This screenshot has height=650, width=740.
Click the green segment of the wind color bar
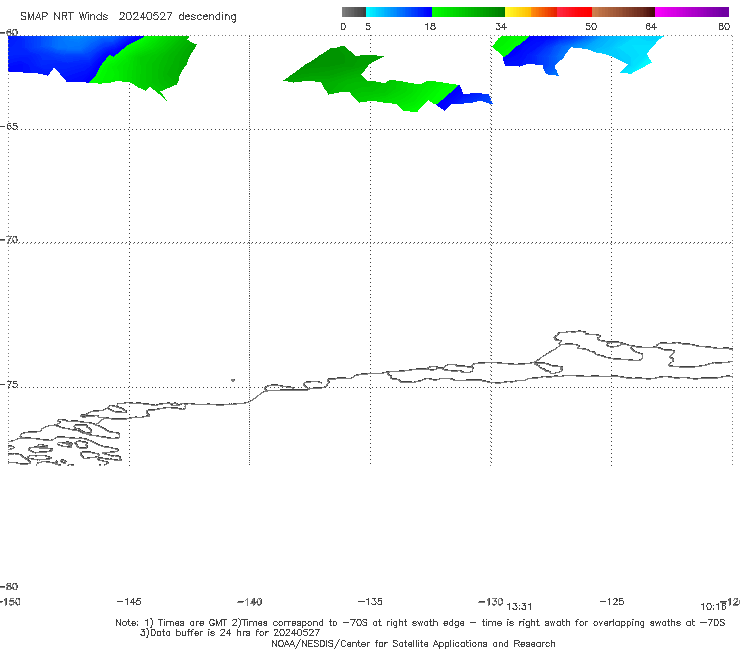(468, 12)
